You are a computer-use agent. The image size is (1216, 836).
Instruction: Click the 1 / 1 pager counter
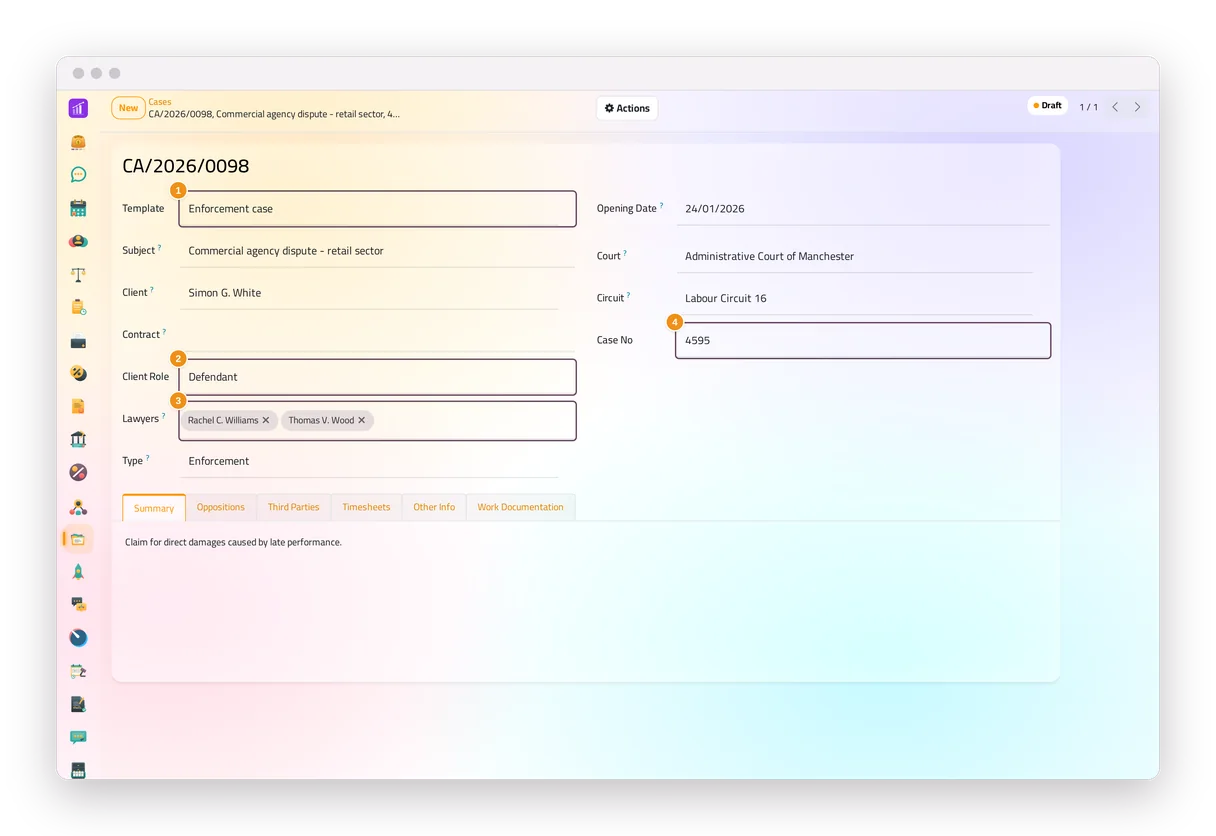pos(1088,107)
